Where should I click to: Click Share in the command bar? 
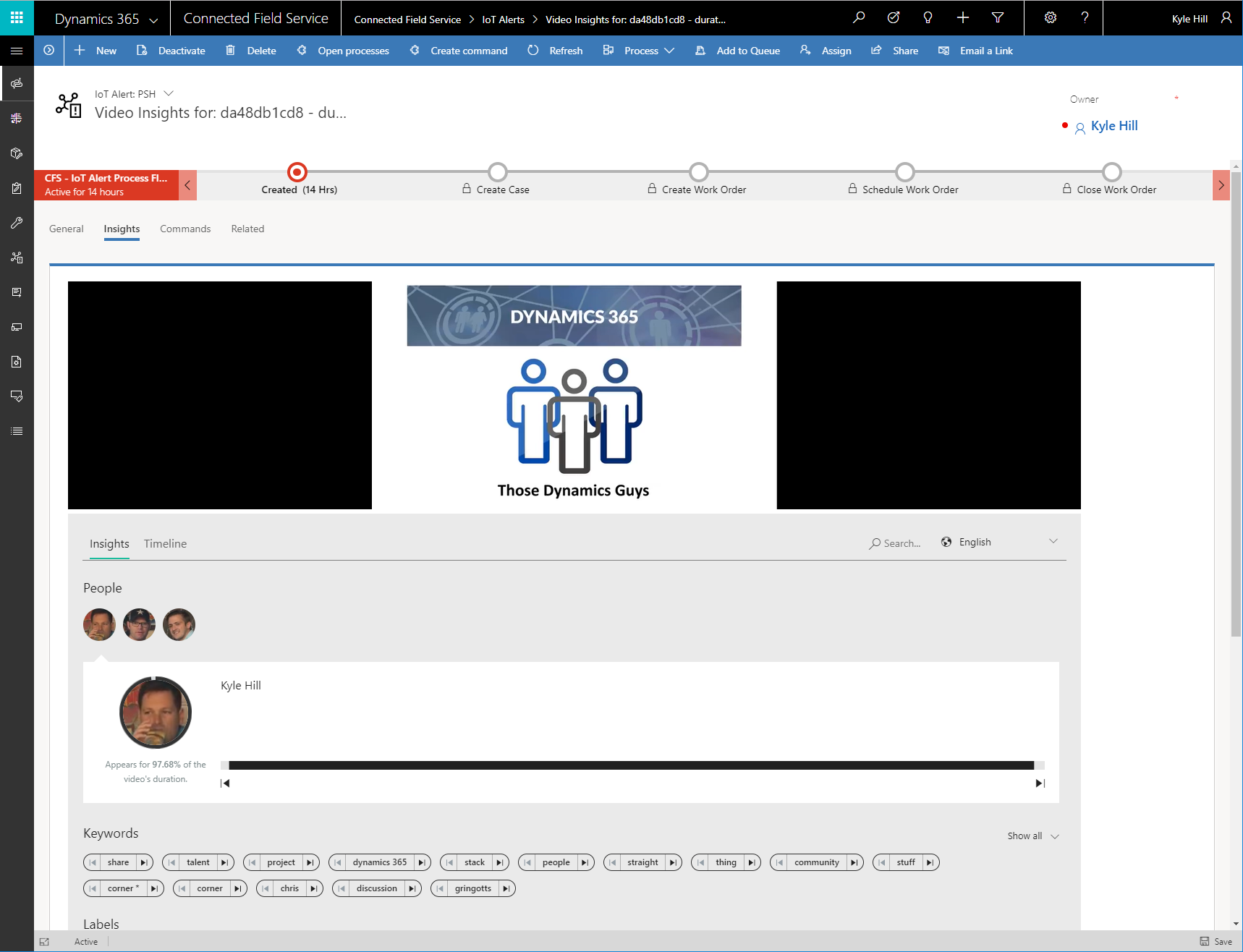[x=895, y=51]
